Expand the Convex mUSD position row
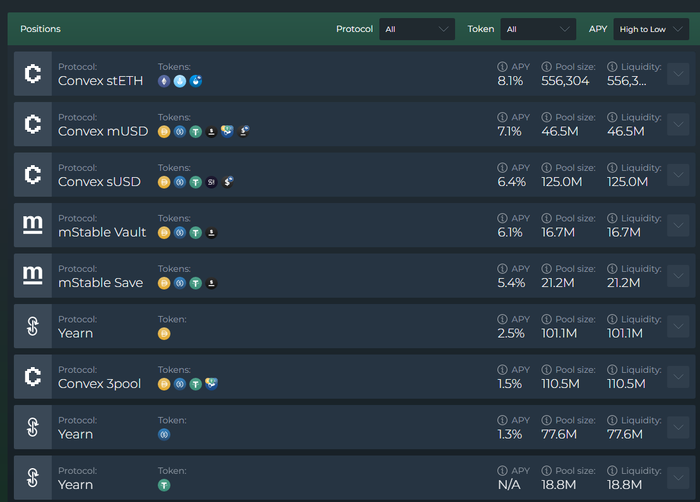The width and height of the screenshot is (700, 502). (678, 124)
